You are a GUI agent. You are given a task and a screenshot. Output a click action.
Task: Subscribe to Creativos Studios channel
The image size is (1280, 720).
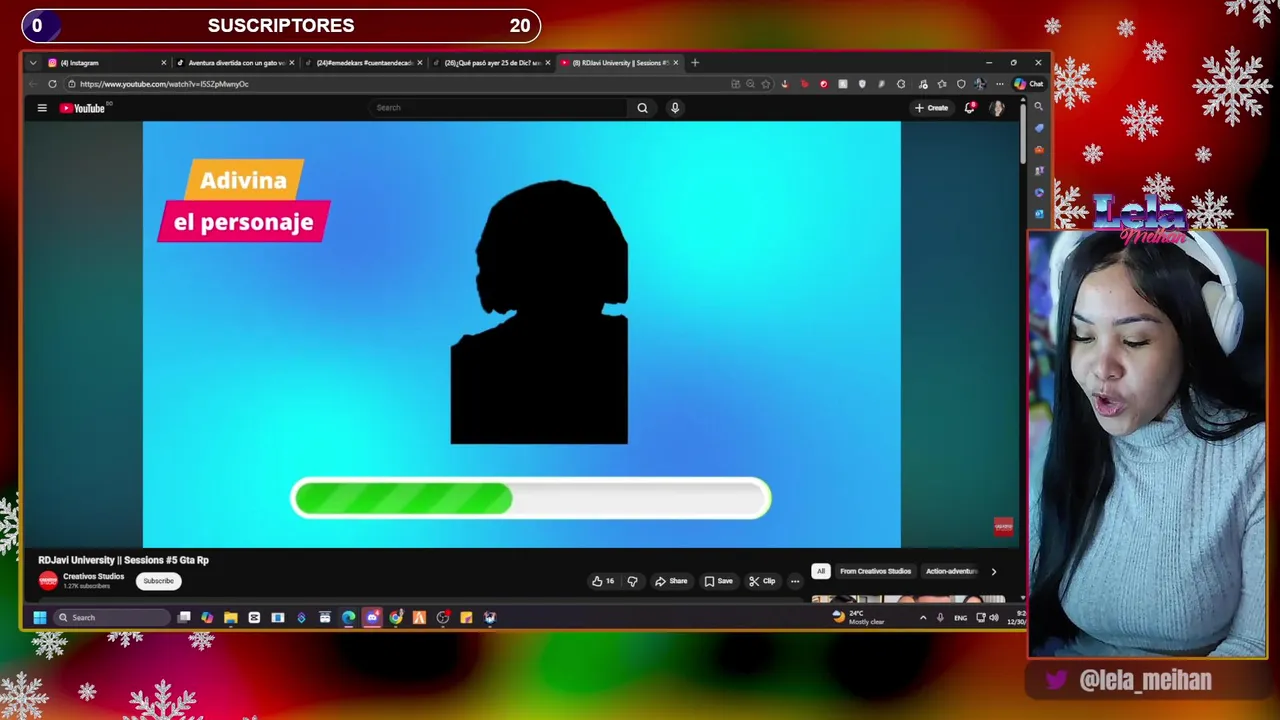(158, 581)
